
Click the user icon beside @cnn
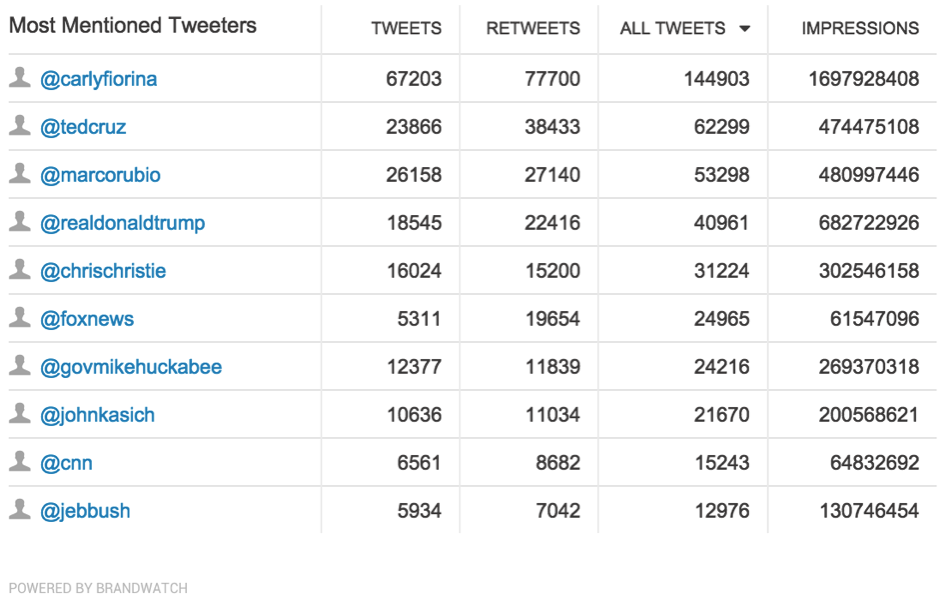pyautogui.click(x=20, y=461)
